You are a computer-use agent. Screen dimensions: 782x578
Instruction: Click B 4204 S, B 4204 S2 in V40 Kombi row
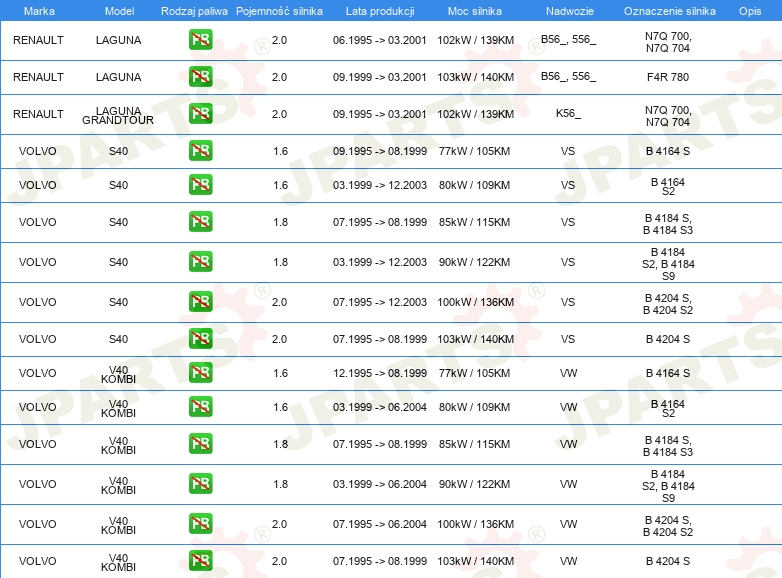pos(668,526)
